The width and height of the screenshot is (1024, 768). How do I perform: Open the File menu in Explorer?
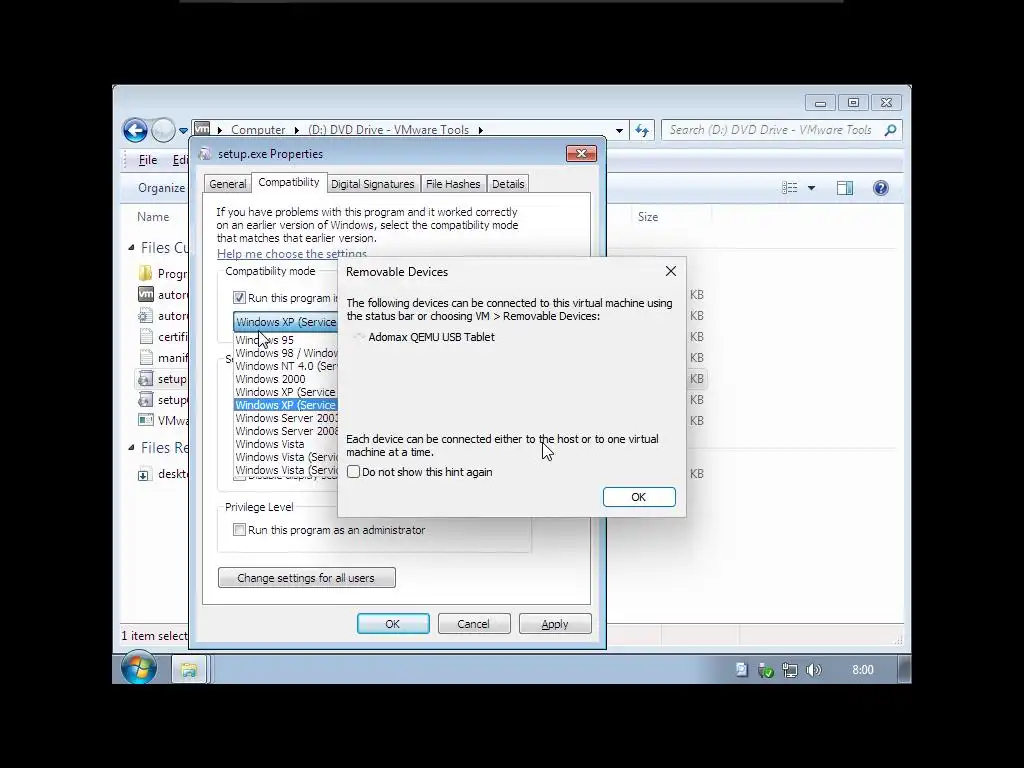tap(148, 160)
